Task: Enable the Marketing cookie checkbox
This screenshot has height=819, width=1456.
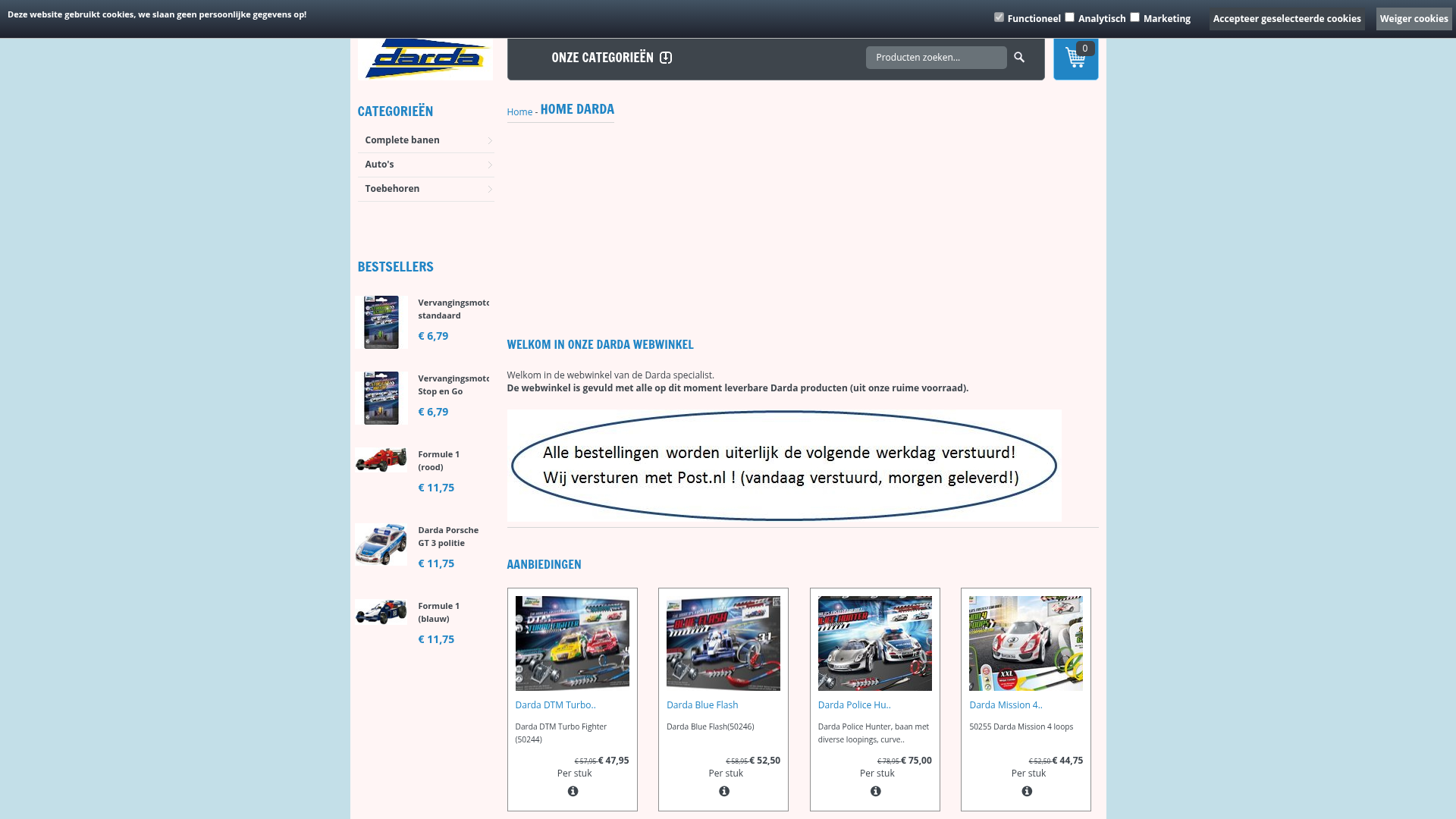Action: tap(1134, 17)
